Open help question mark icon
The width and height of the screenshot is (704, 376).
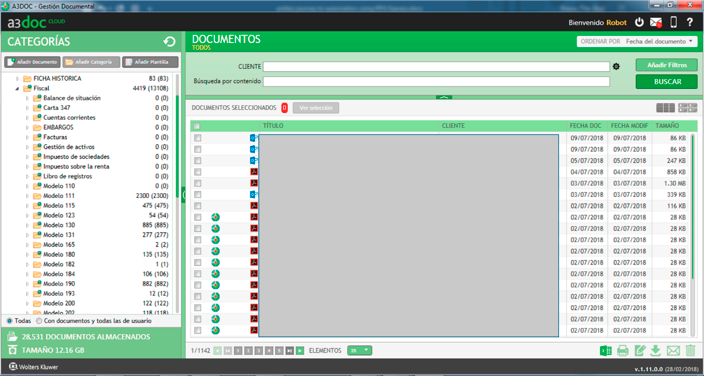click(690, 22)
